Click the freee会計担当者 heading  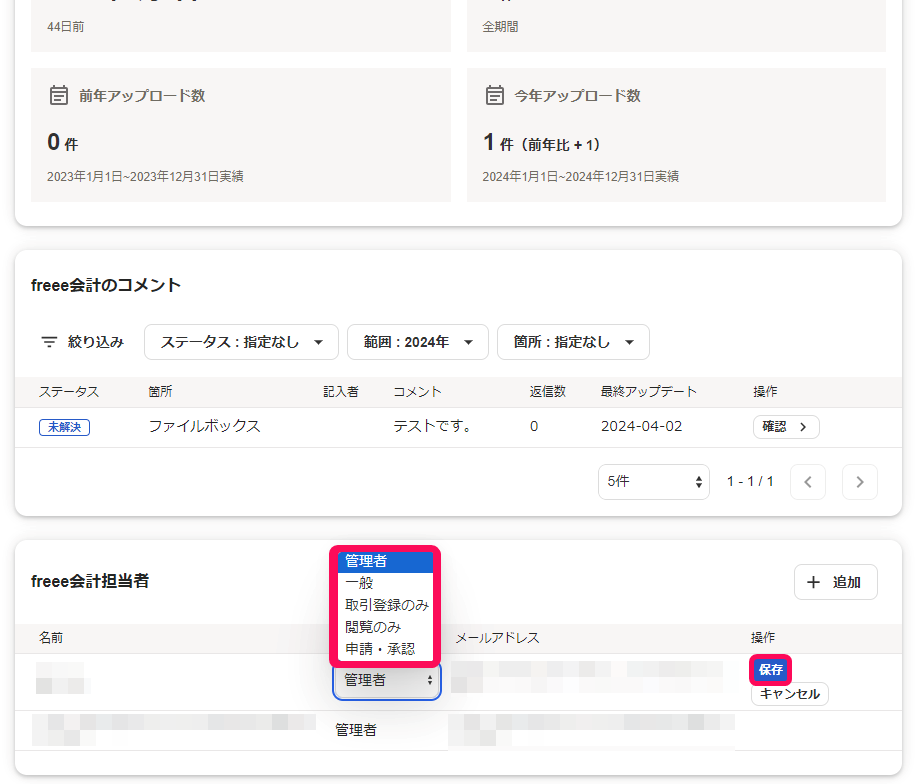pos(90,581)
